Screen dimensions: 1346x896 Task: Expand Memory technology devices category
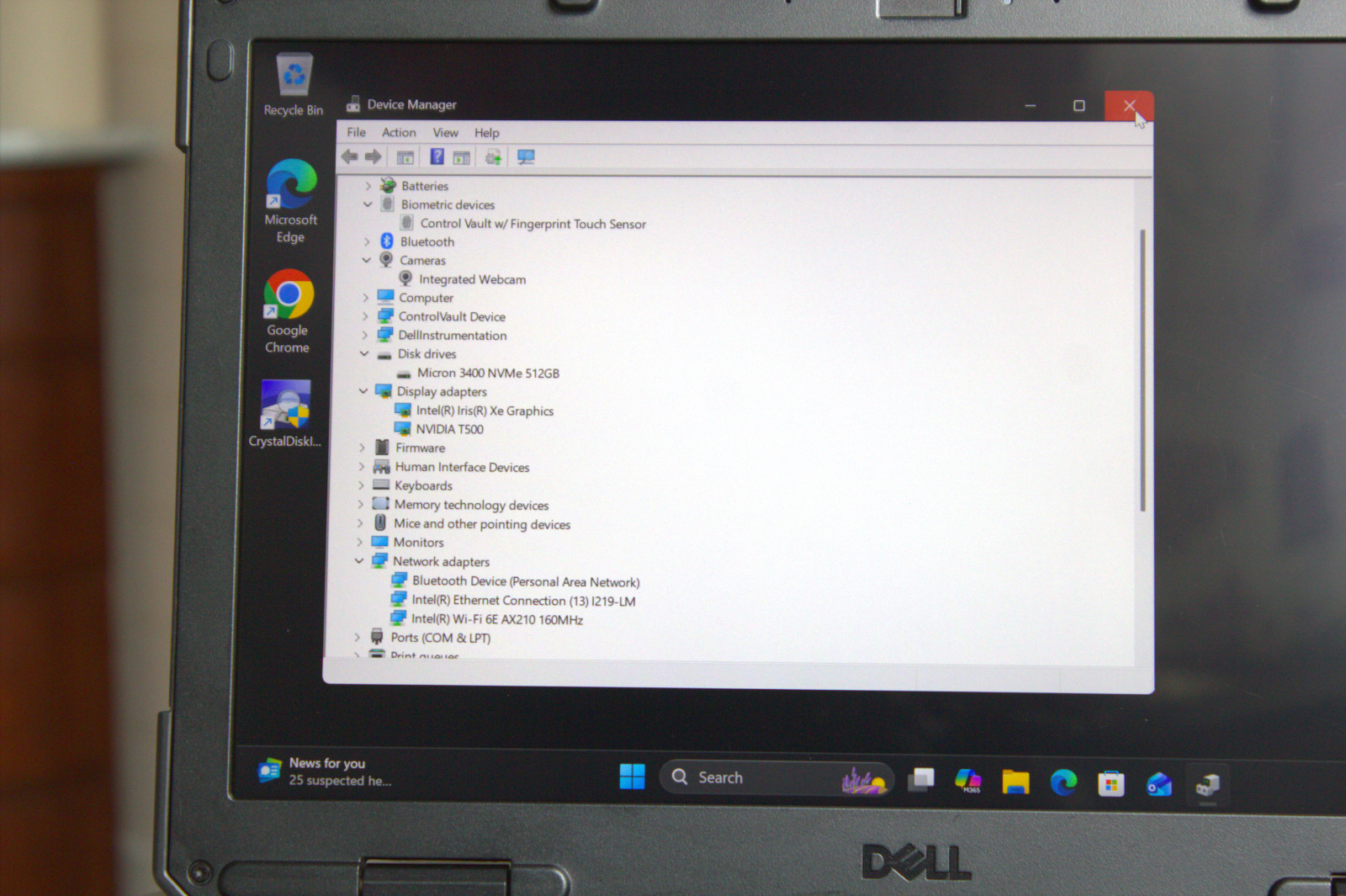361,504
